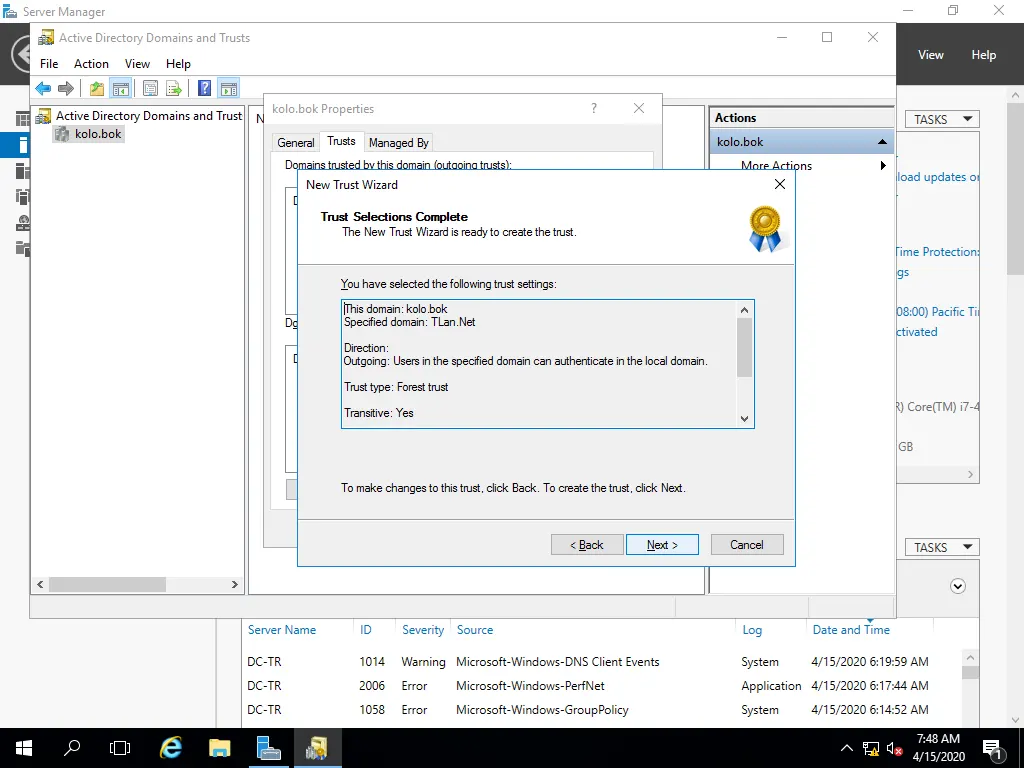Open the upper TASKS dropdown in Server Manager
1024x768 pixels.
pyautogui.click(x=942, y=119)
